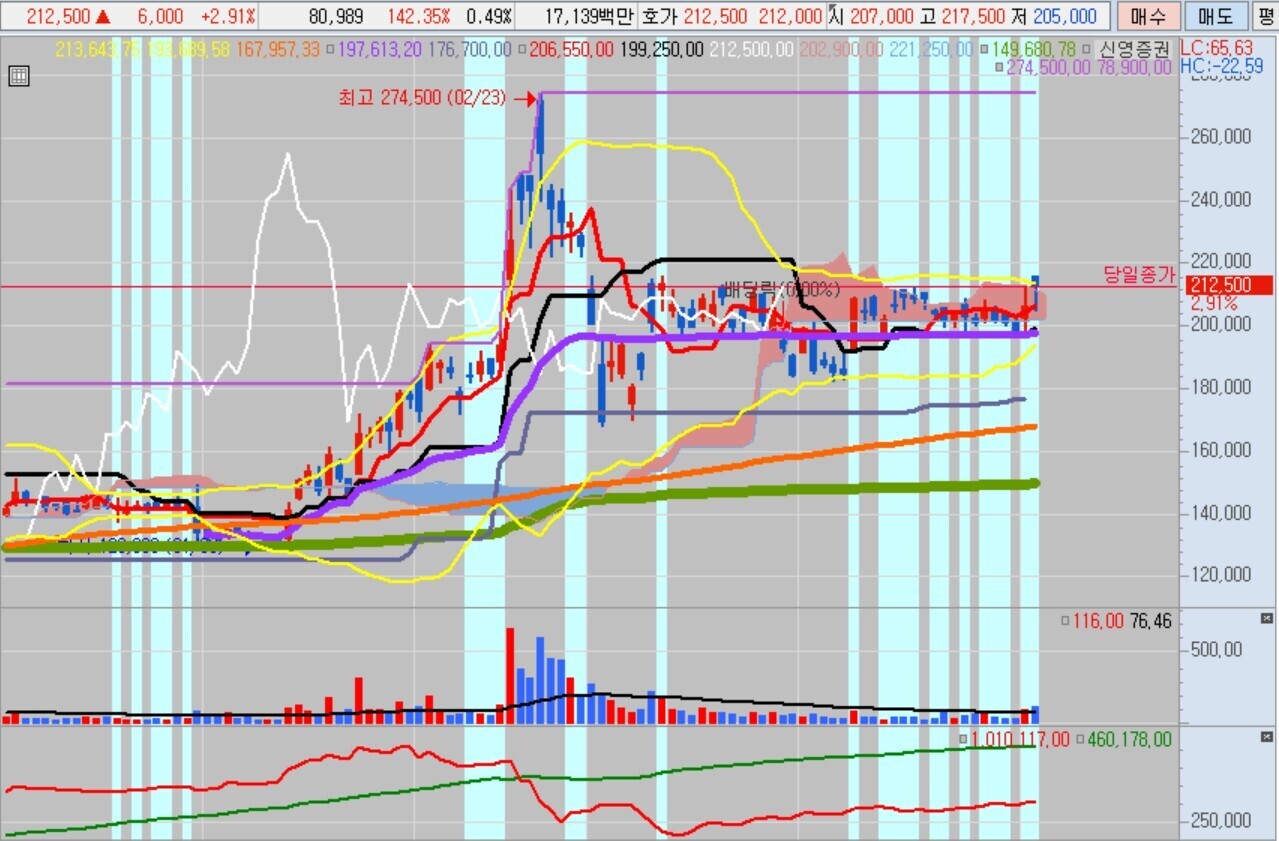Click the red 1,010,117,00 indicator value

click(1020, 739)
